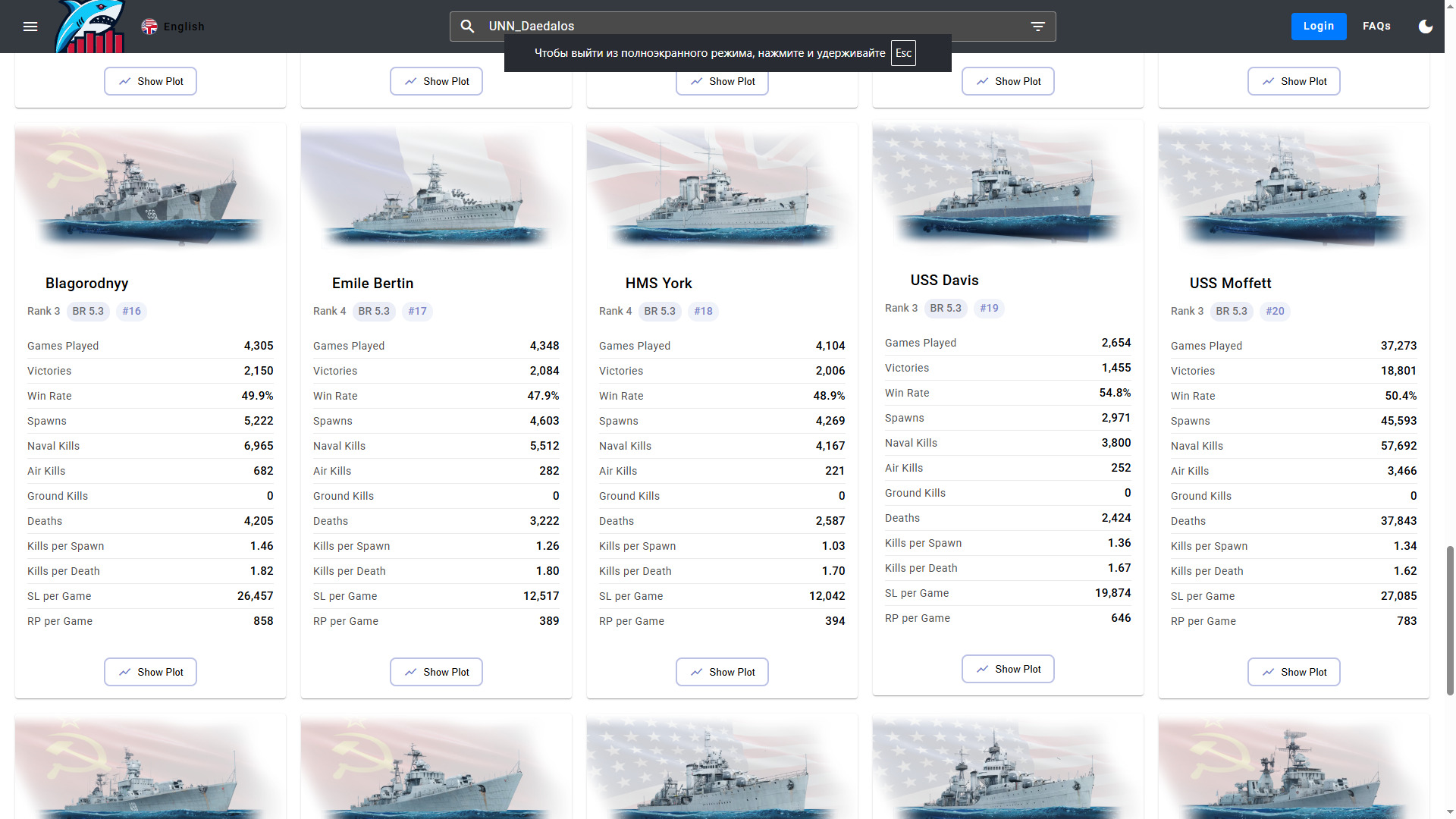Viewport: 1456px width, 819px height.
Task: Click Blagorodnyy SL per Game 26,457
Action: [255, 596]
